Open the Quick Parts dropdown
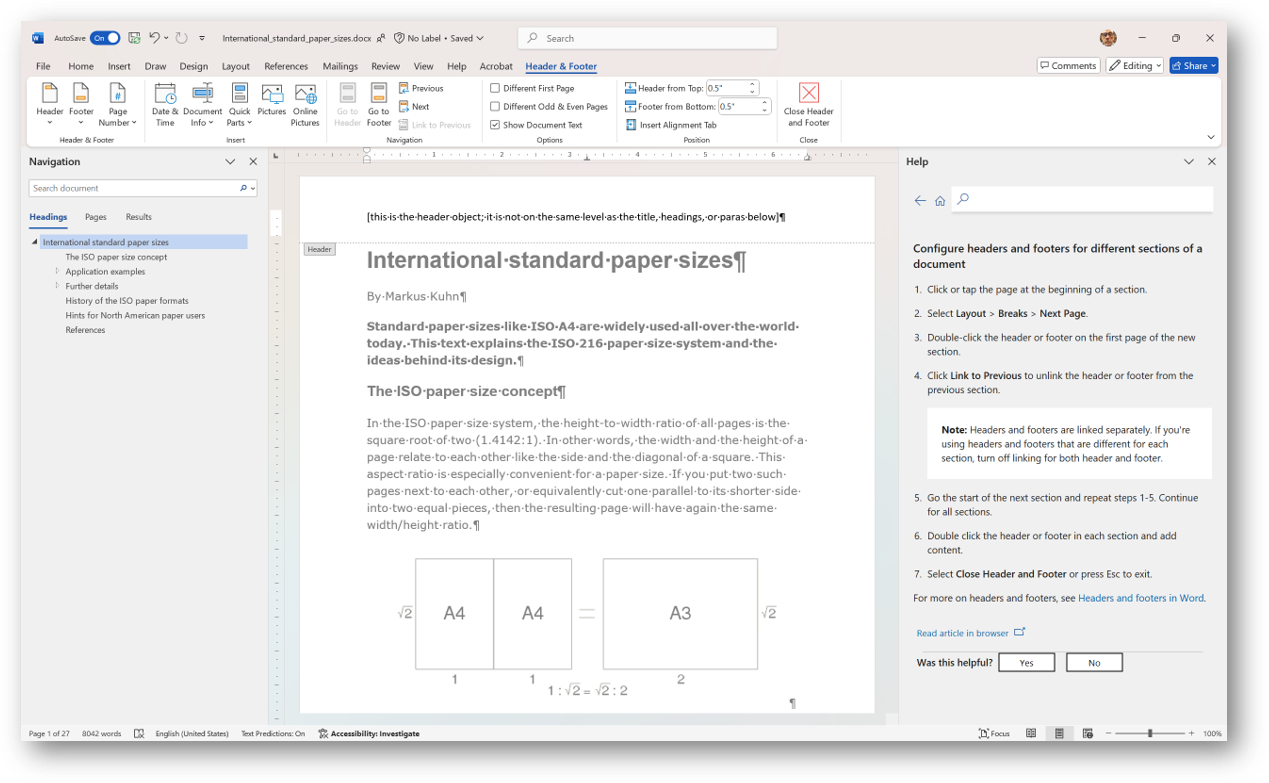Image resolution: width=1269 pixels, height=783 pixels. point(239,103)
